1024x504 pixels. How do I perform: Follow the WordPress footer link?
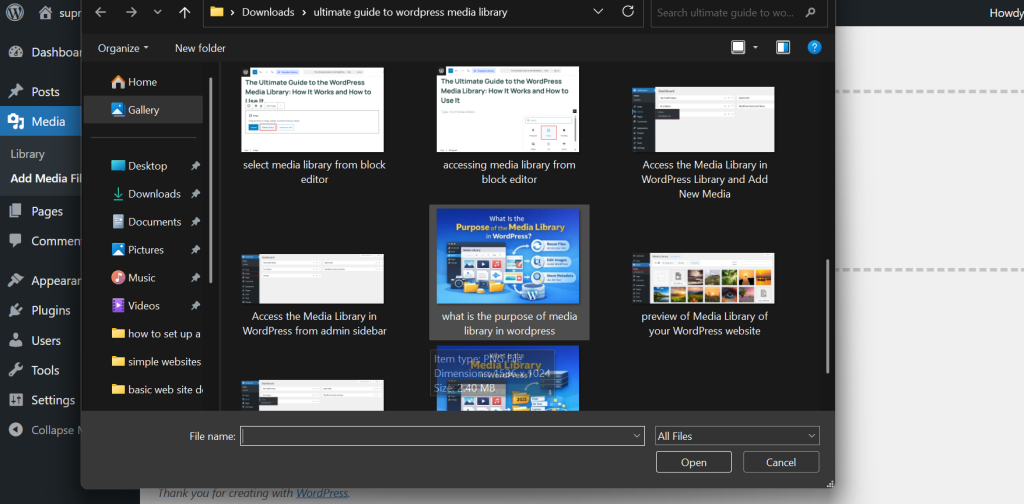pos(322,493)
